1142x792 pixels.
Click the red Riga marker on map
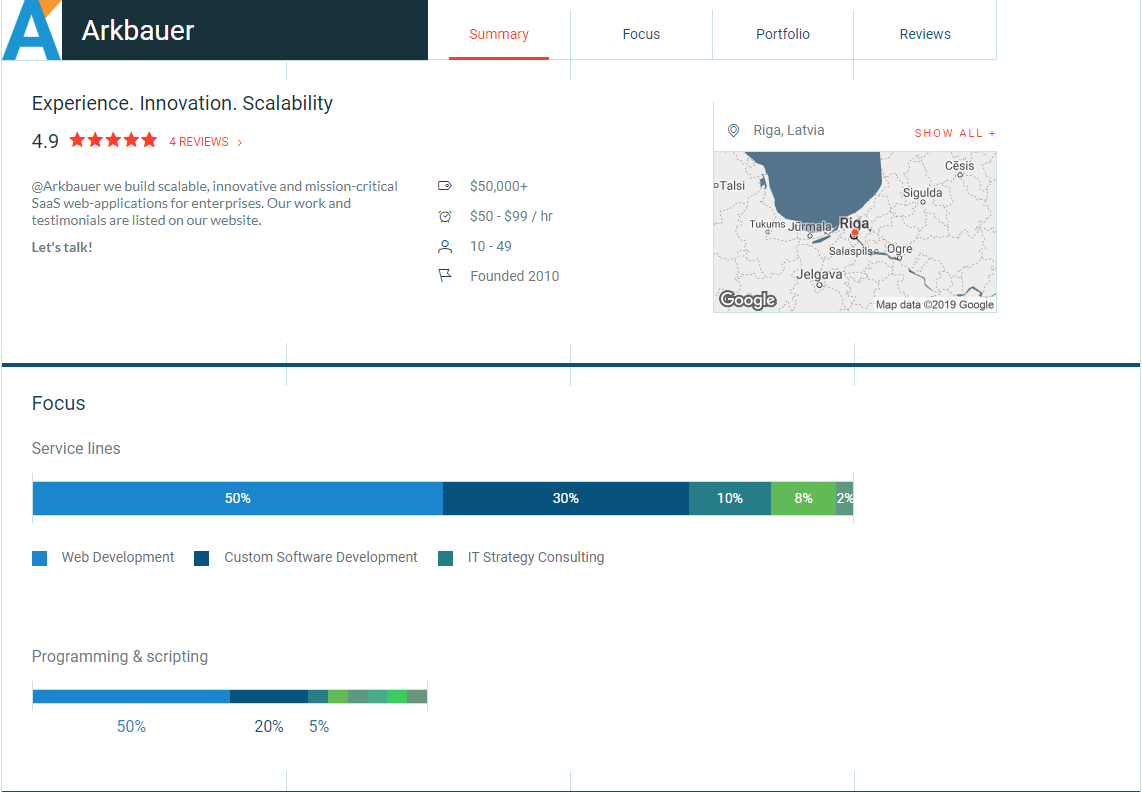pos(854,233)
